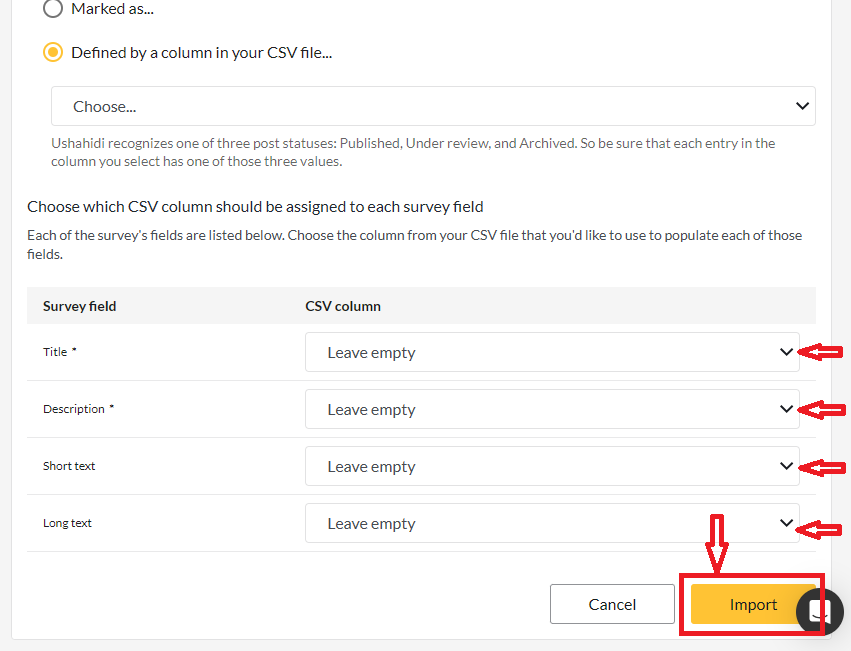Image resolution: width=851 pixels, height=651 pixels.
Task: Click the 'Survey field' table header
Action: tap(79, 306)
